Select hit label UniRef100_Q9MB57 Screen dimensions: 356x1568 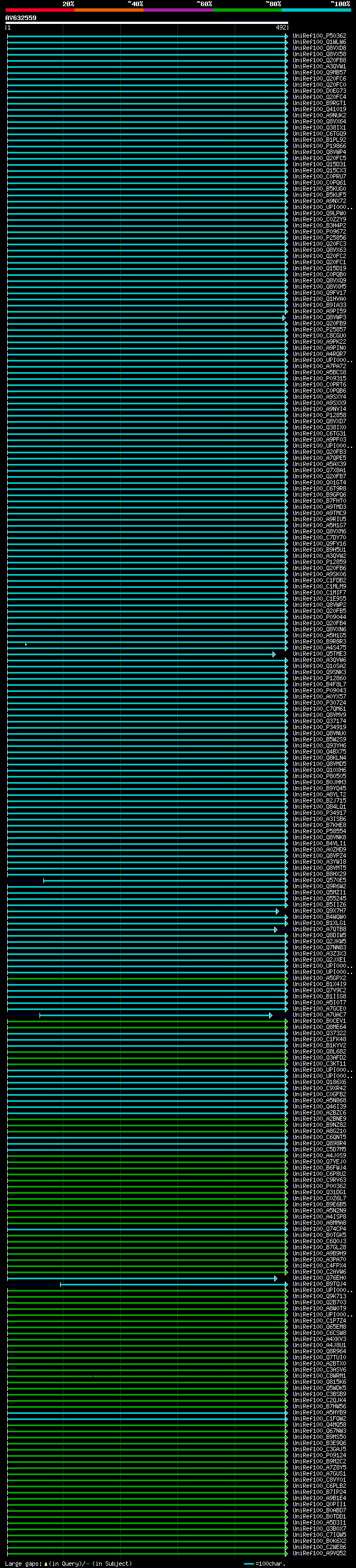click(x=319, y=72)
